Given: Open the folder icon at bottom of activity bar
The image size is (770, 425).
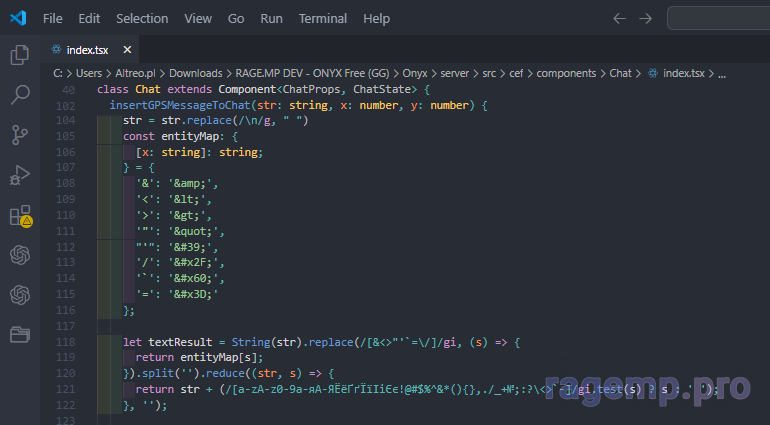Looking at the screenshot, I should point(20,334).
